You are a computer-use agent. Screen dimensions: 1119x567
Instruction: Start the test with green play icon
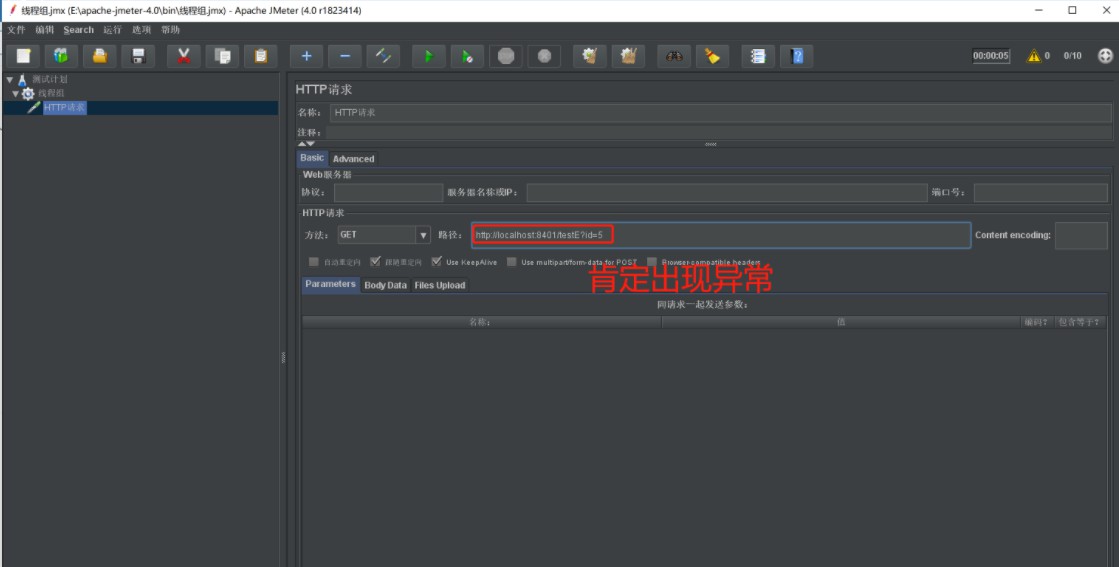coord(429,56)
